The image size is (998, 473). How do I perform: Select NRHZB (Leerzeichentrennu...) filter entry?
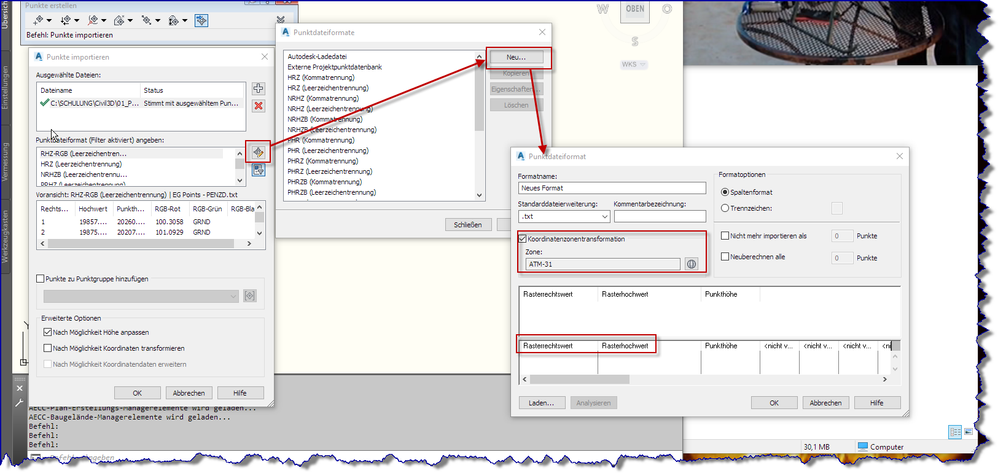coord(84,174)
